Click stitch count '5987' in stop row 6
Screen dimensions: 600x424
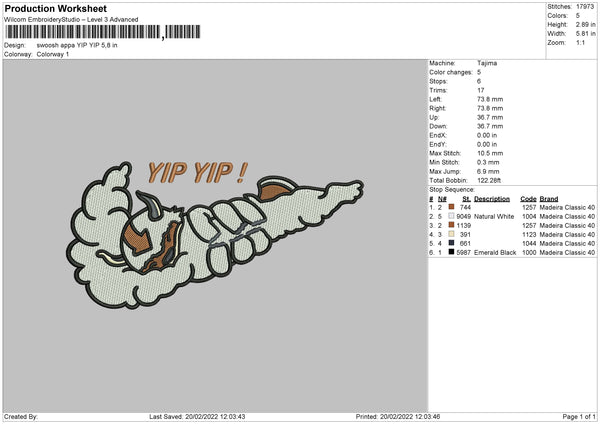(x=464, y=253)
